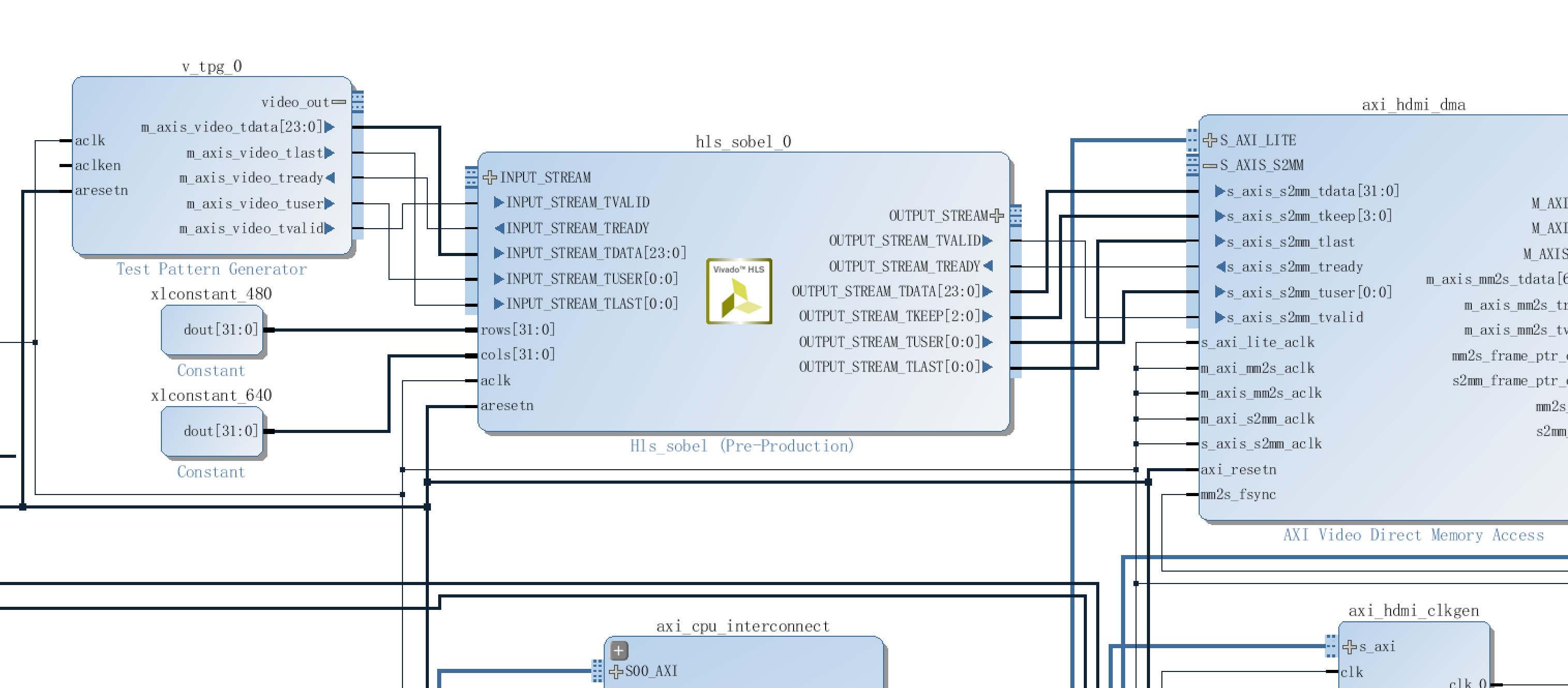Select the OUTPUT_STREAM_TVALID pin arrow
The width and height of the screenshot is (1568, 688).
[987, 241]
